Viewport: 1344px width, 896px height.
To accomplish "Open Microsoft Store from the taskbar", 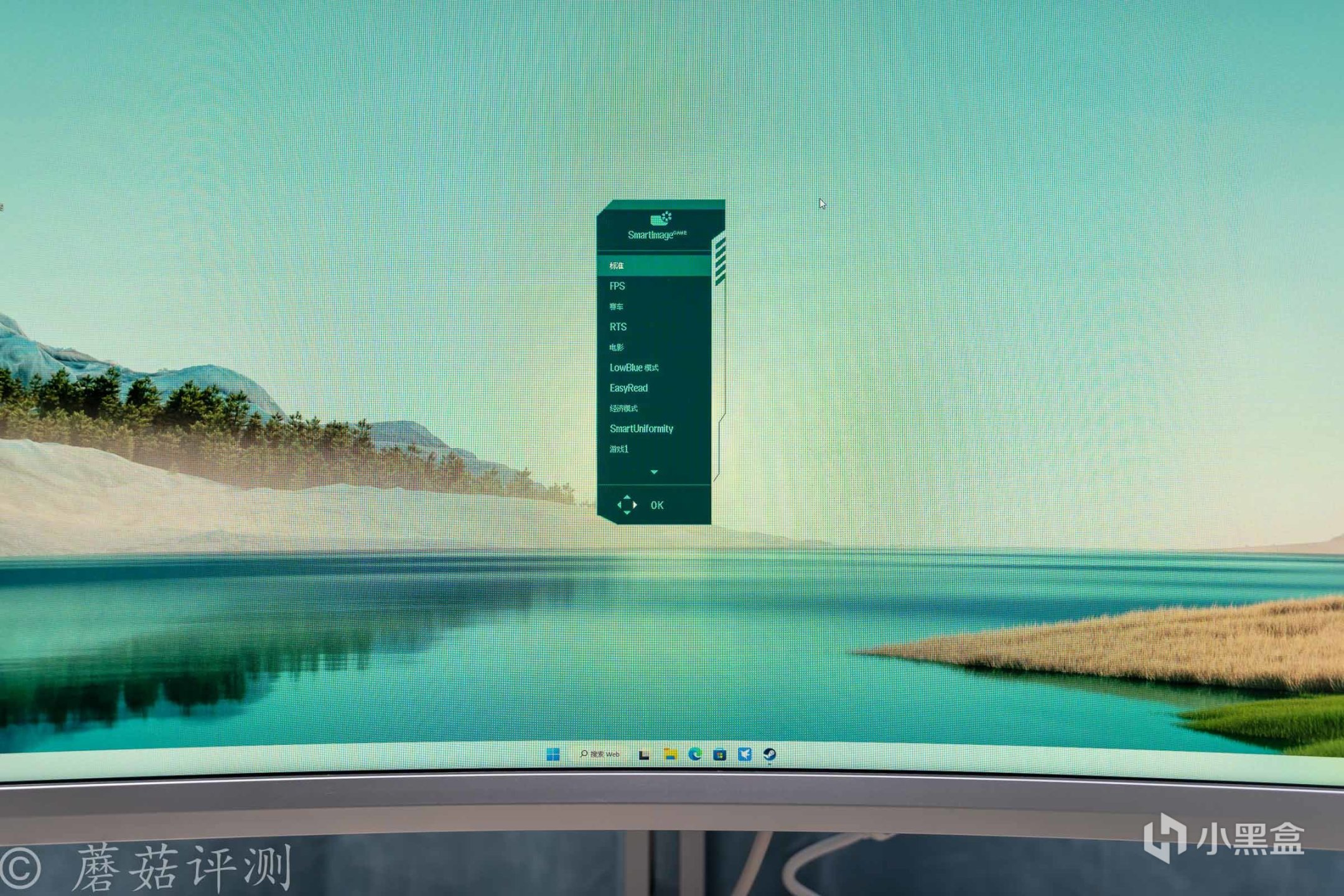I will [720, 755].
